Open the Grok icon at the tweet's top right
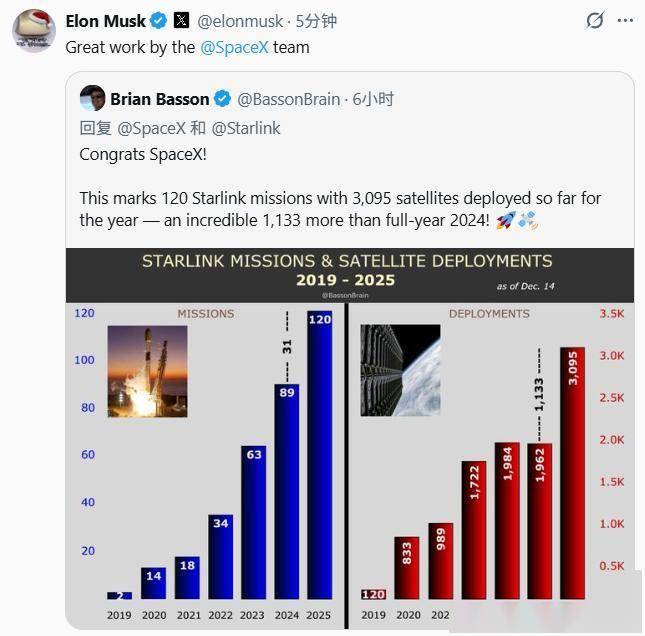This screenshot has height=636, width=645. coord(594,21)
